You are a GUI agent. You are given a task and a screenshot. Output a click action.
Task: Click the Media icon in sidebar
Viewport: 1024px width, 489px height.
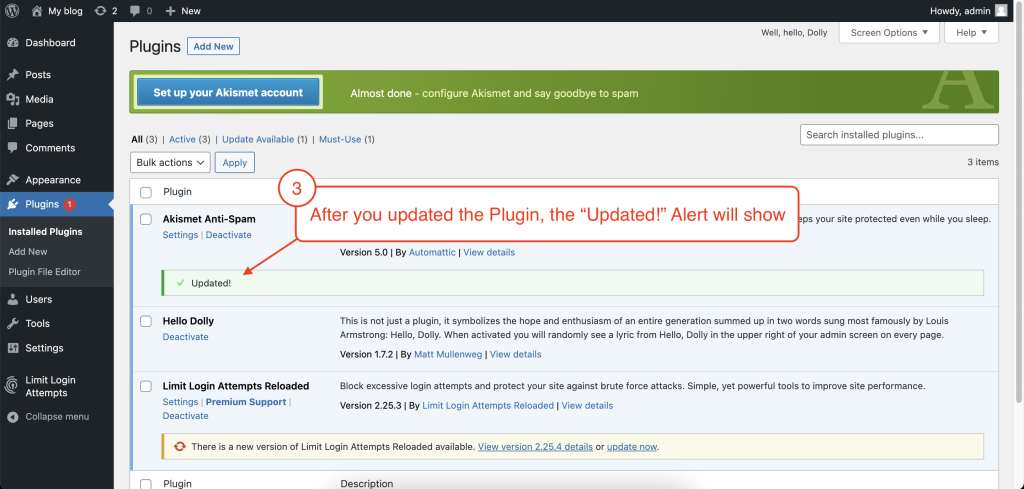click(12, 99)
